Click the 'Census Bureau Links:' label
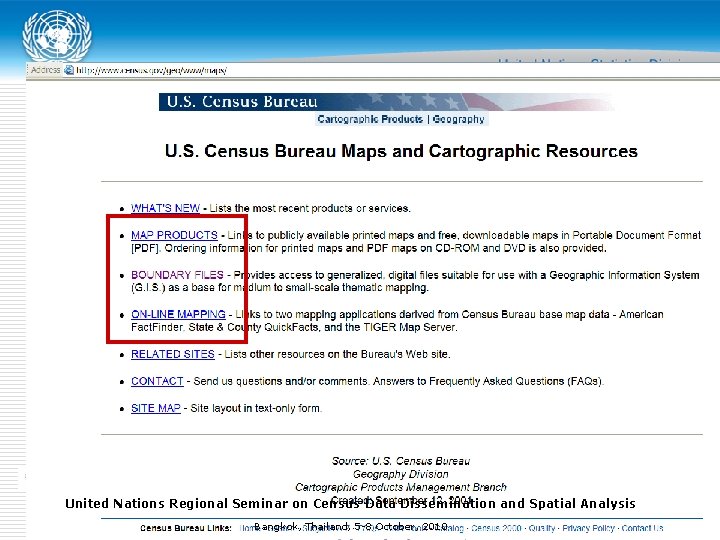Screen dimensions: 720x540 point(186,528)
